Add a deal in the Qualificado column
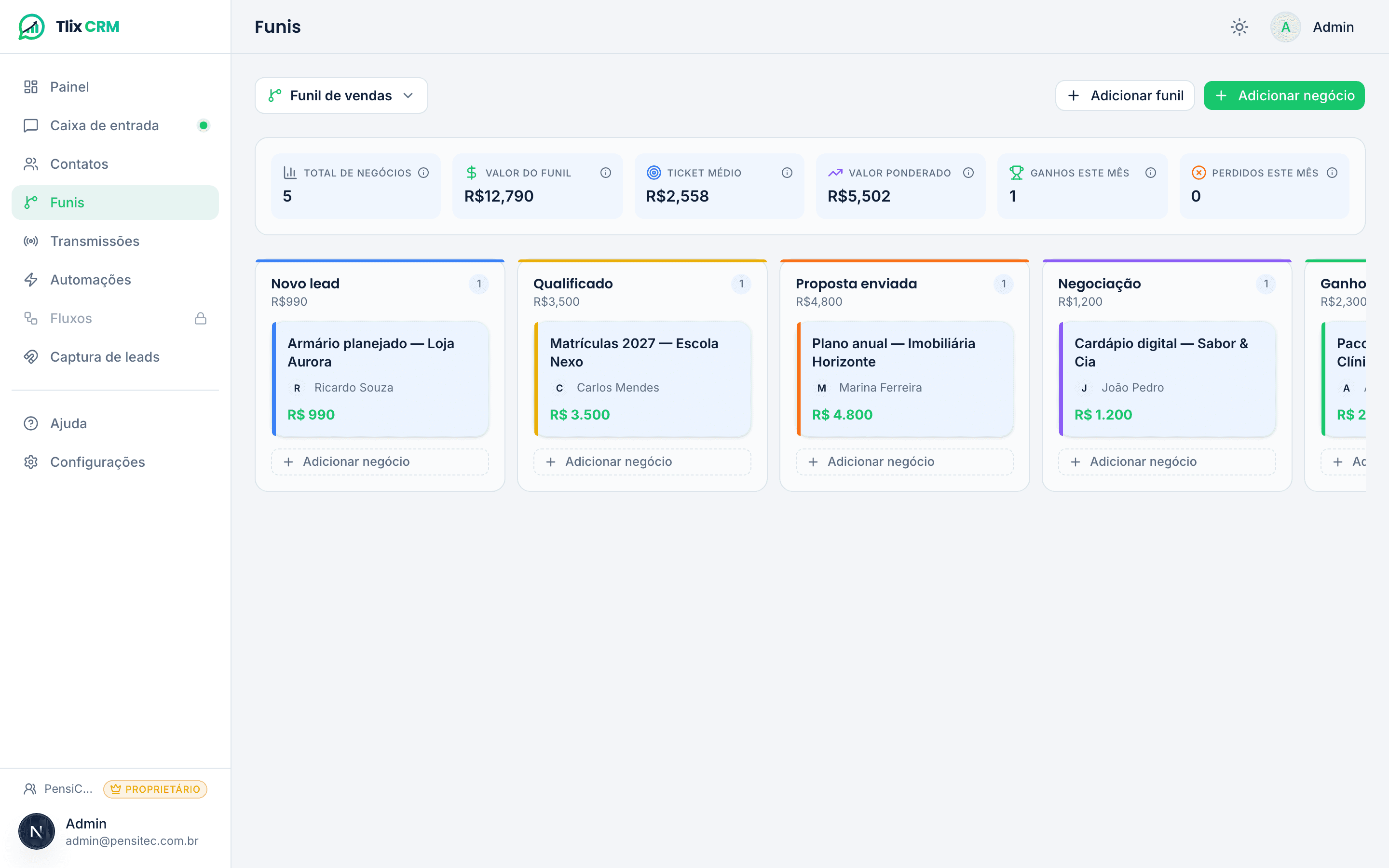The width and height of the screenshot is (1389, 868). 642,461
